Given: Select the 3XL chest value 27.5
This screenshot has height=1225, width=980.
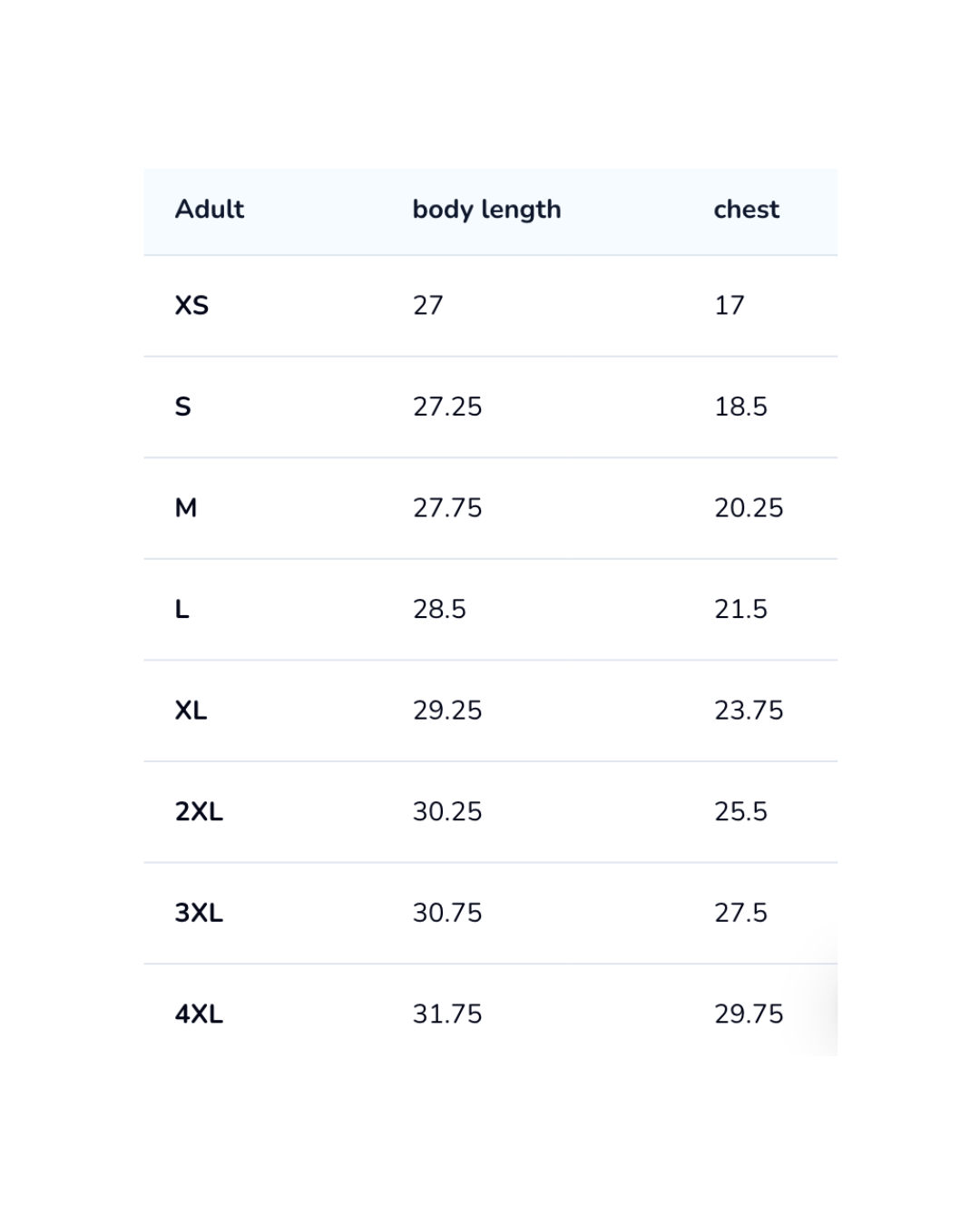Looking at the screenshot, I should point(740,913).
